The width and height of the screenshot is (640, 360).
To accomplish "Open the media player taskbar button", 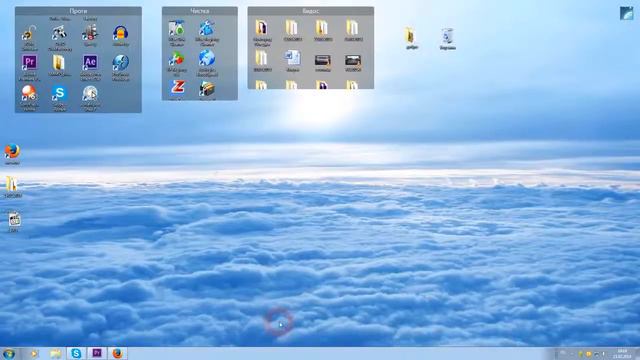I will [34, 353].
